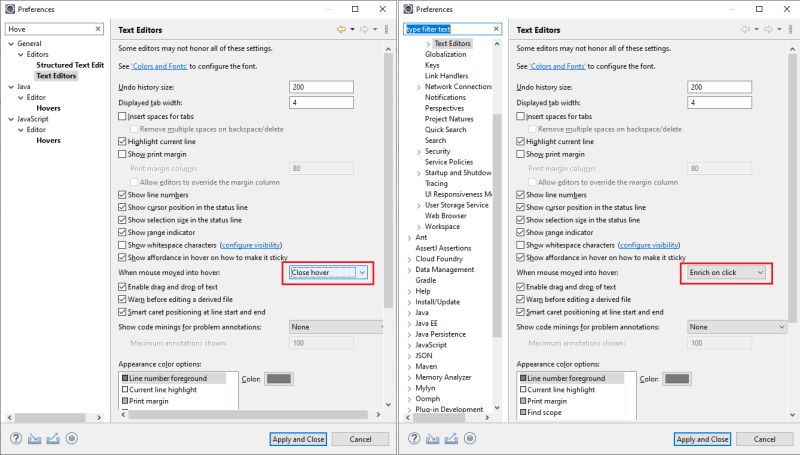Toggle 'Enable drag and drop of text' in right window

[x=520, y=287]
